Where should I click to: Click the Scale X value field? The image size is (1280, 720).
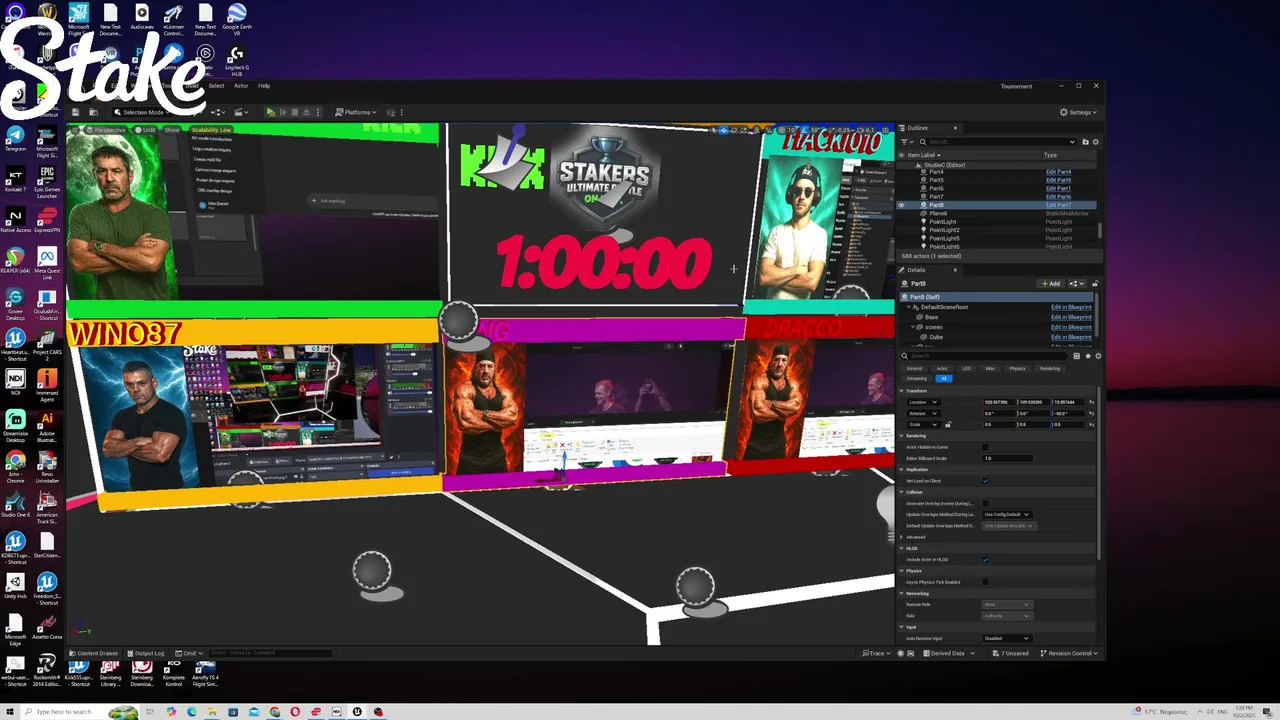pos(1000,424)
